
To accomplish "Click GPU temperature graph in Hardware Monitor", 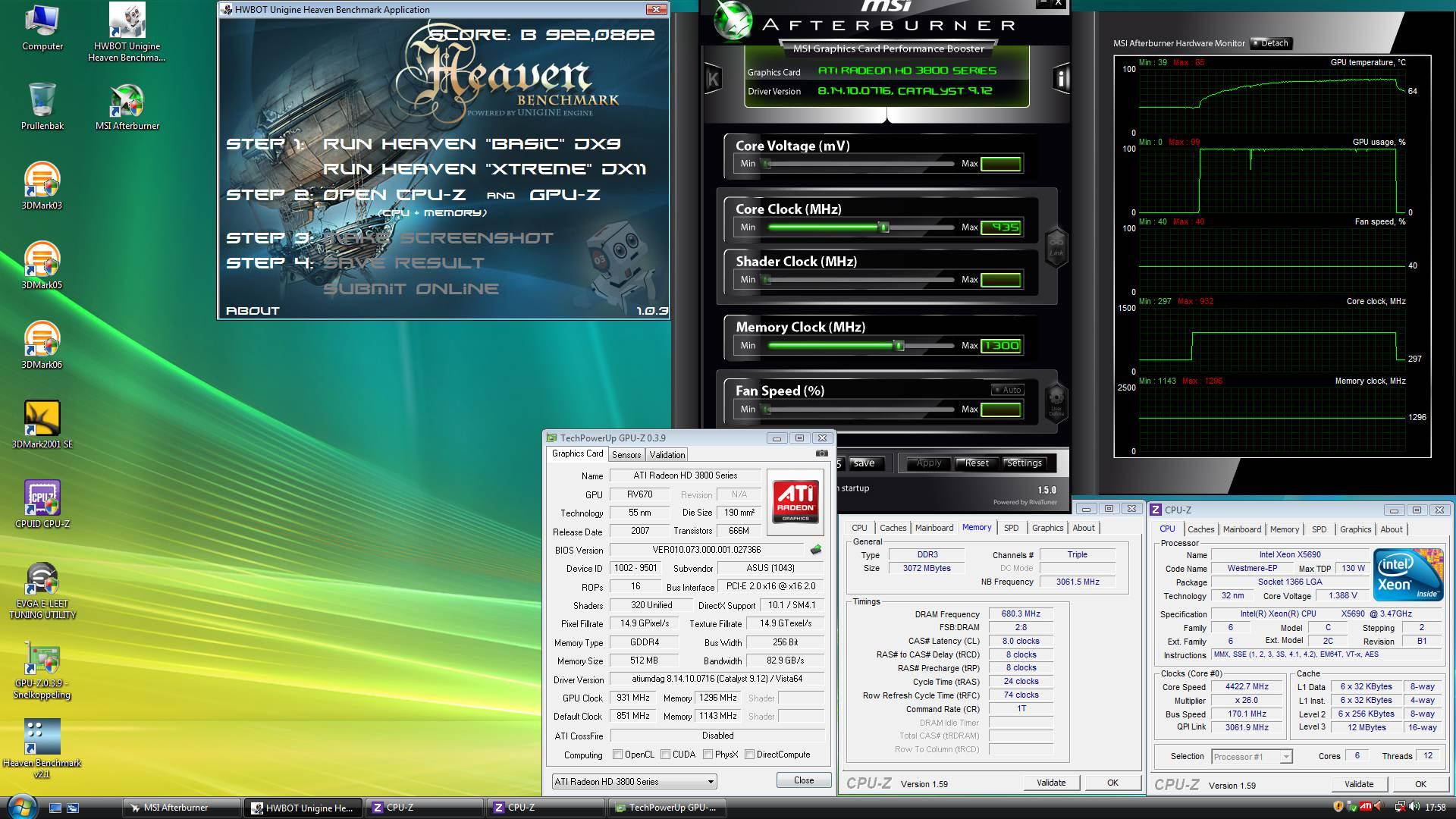I will click(1272, 101).
